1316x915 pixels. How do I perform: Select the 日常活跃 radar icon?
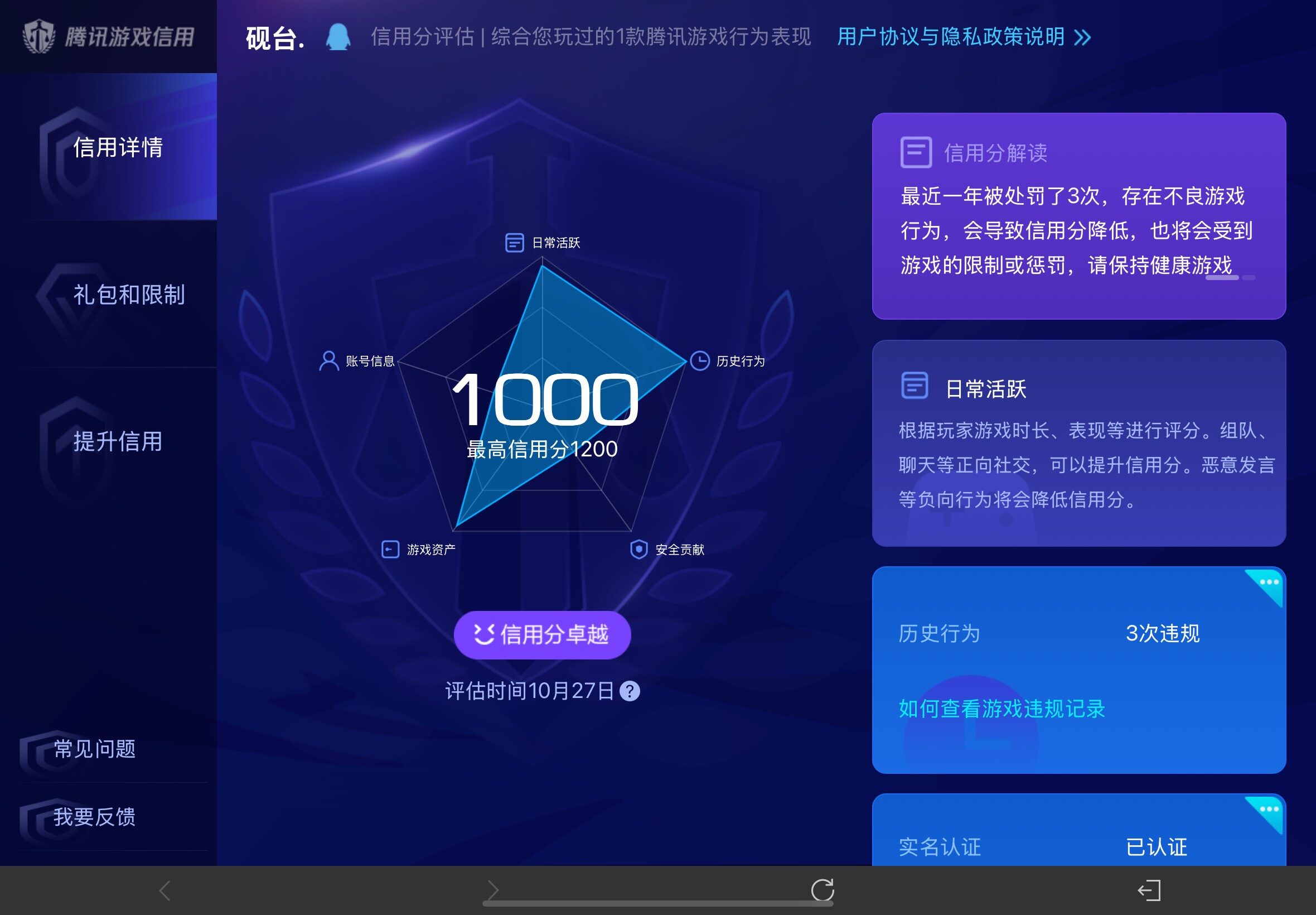514,243
